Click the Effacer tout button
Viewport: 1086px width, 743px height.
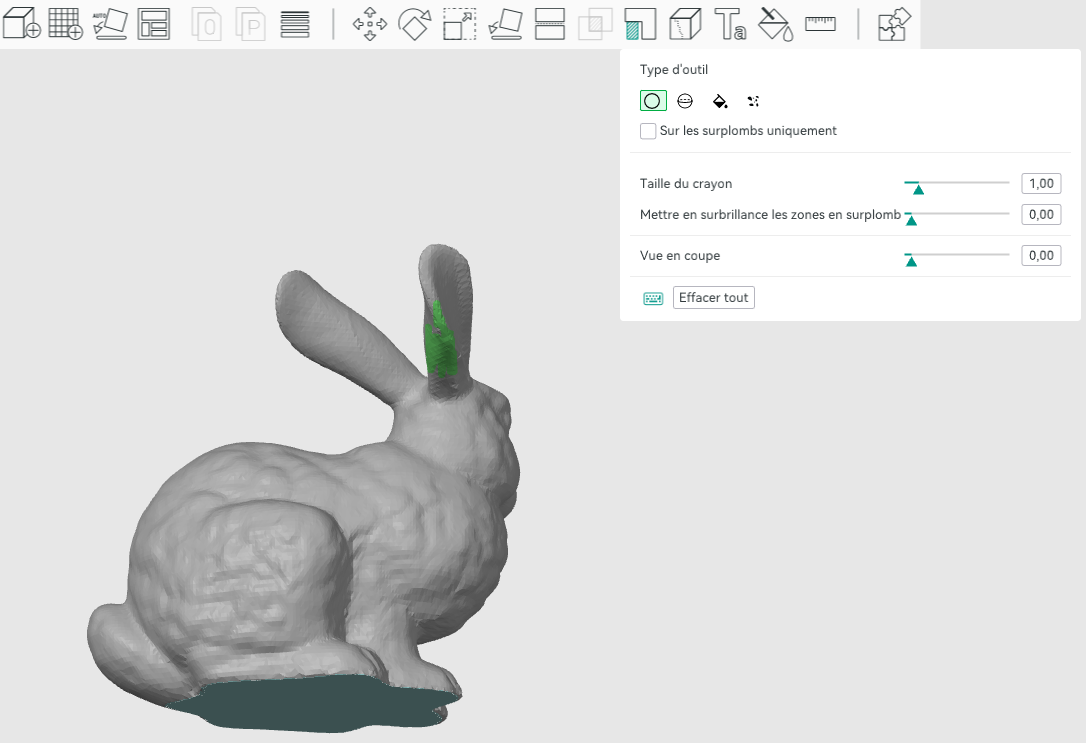point(713,298)
